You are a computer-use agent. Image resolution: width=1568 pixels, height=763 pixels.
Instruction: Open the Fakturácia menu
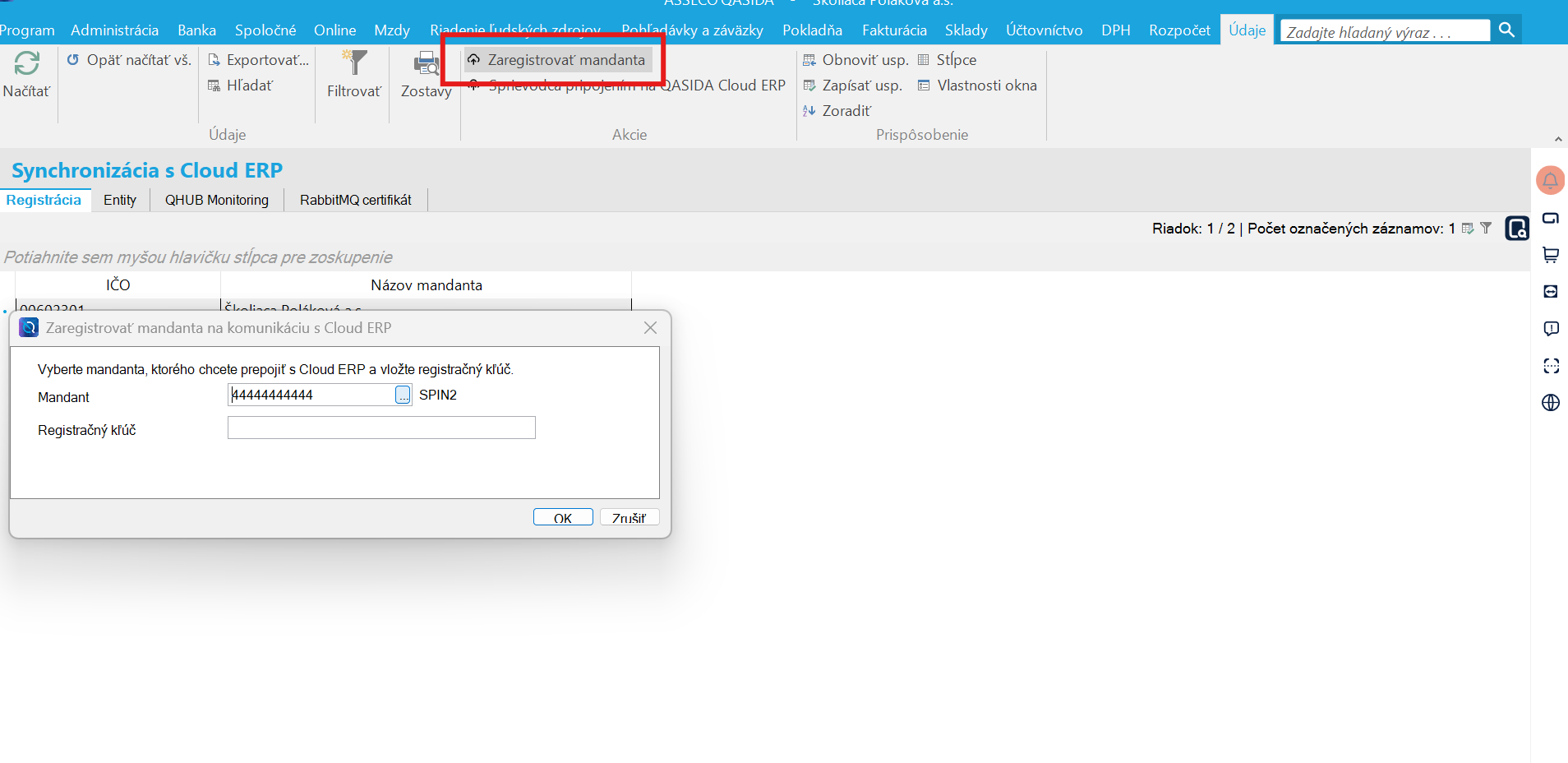(x=894, y=30)
